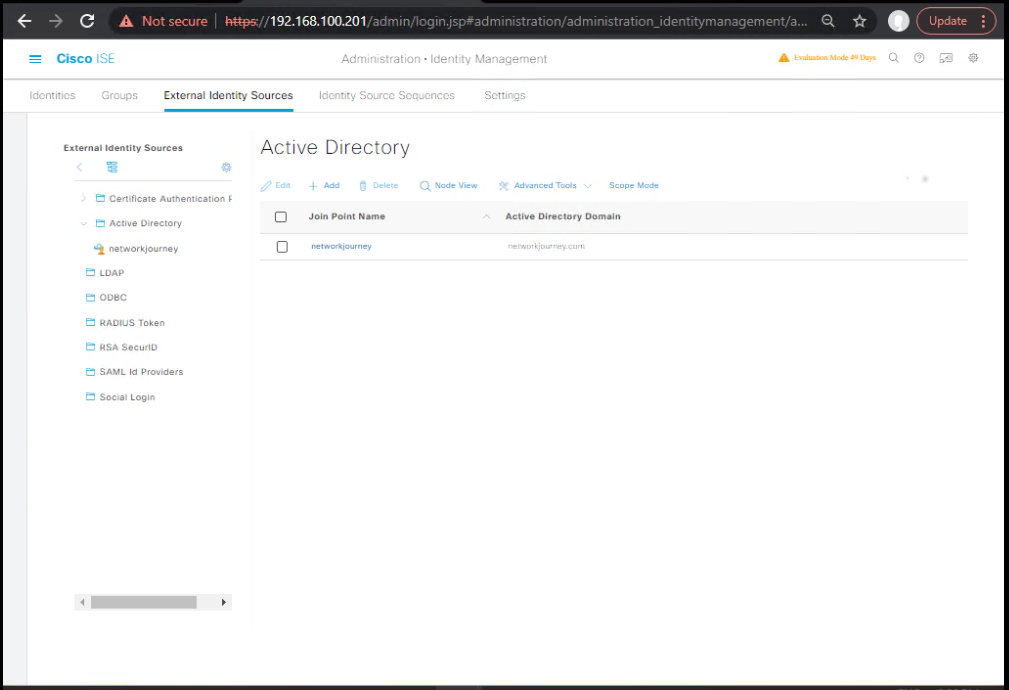Switch to the Identities tab
Viewport: 1009px width, 690px height.
click(x=52, y=95)
